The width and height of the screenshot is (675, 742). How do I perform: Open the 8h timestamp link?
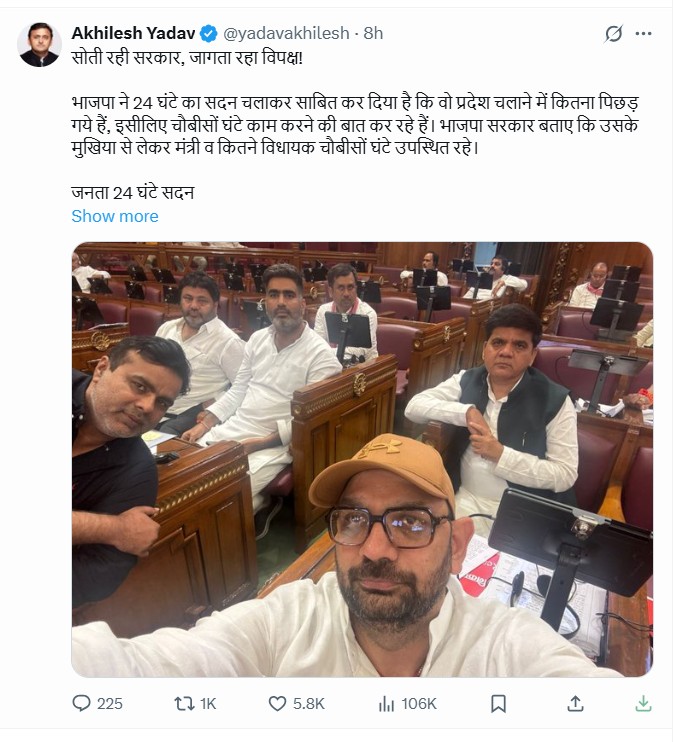click(x=373, y=34)
